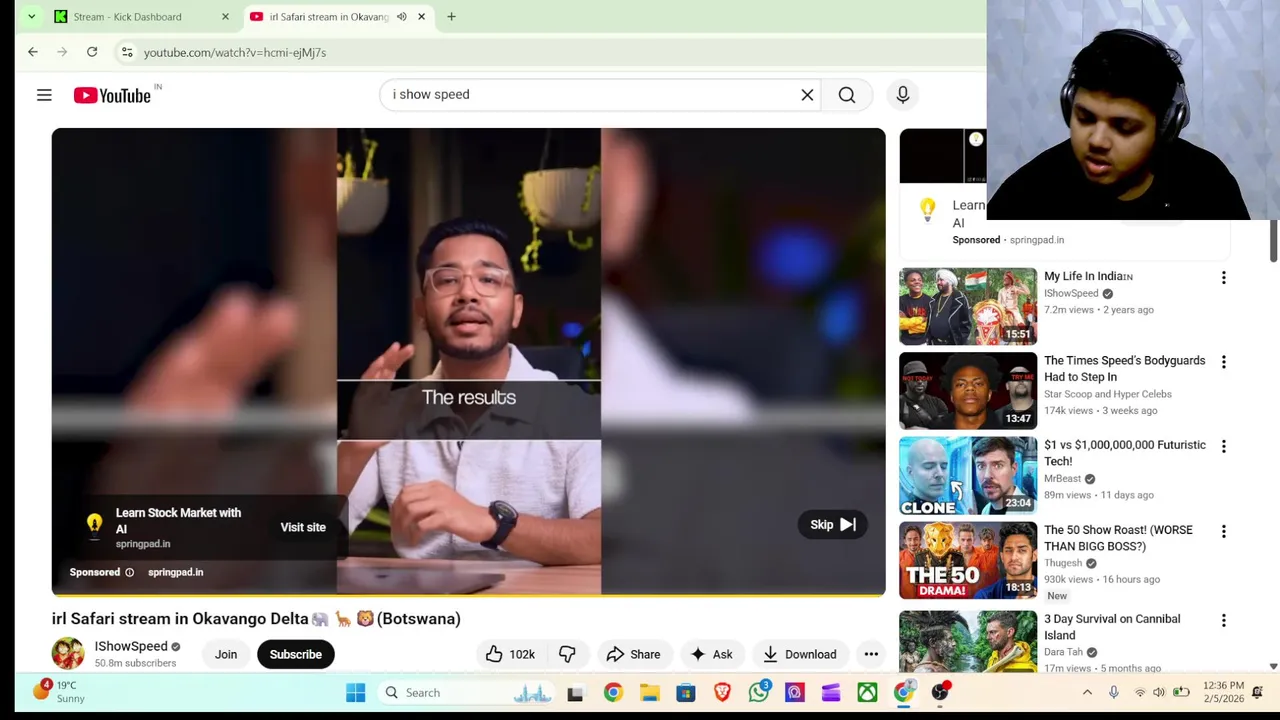Open Thugesh channel name in sidebar

[1063, 563]
